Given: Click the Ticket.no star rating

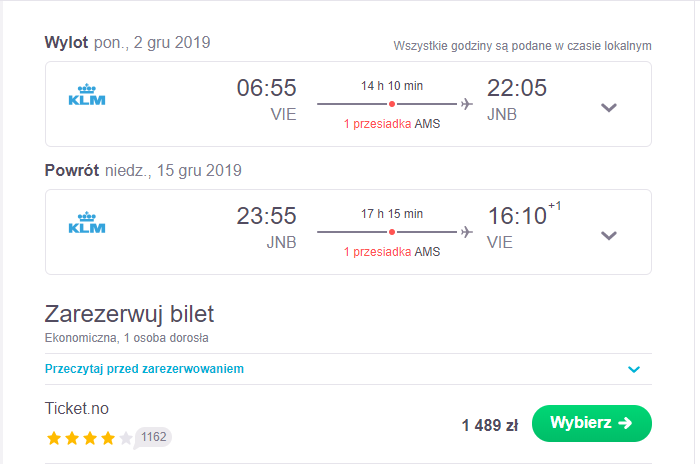Looking at the screenshot, I should [x=90, y=438].
